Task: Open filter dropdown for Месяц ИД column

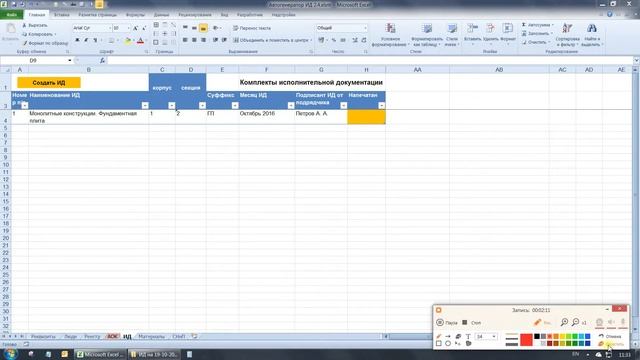Action: 291,105
